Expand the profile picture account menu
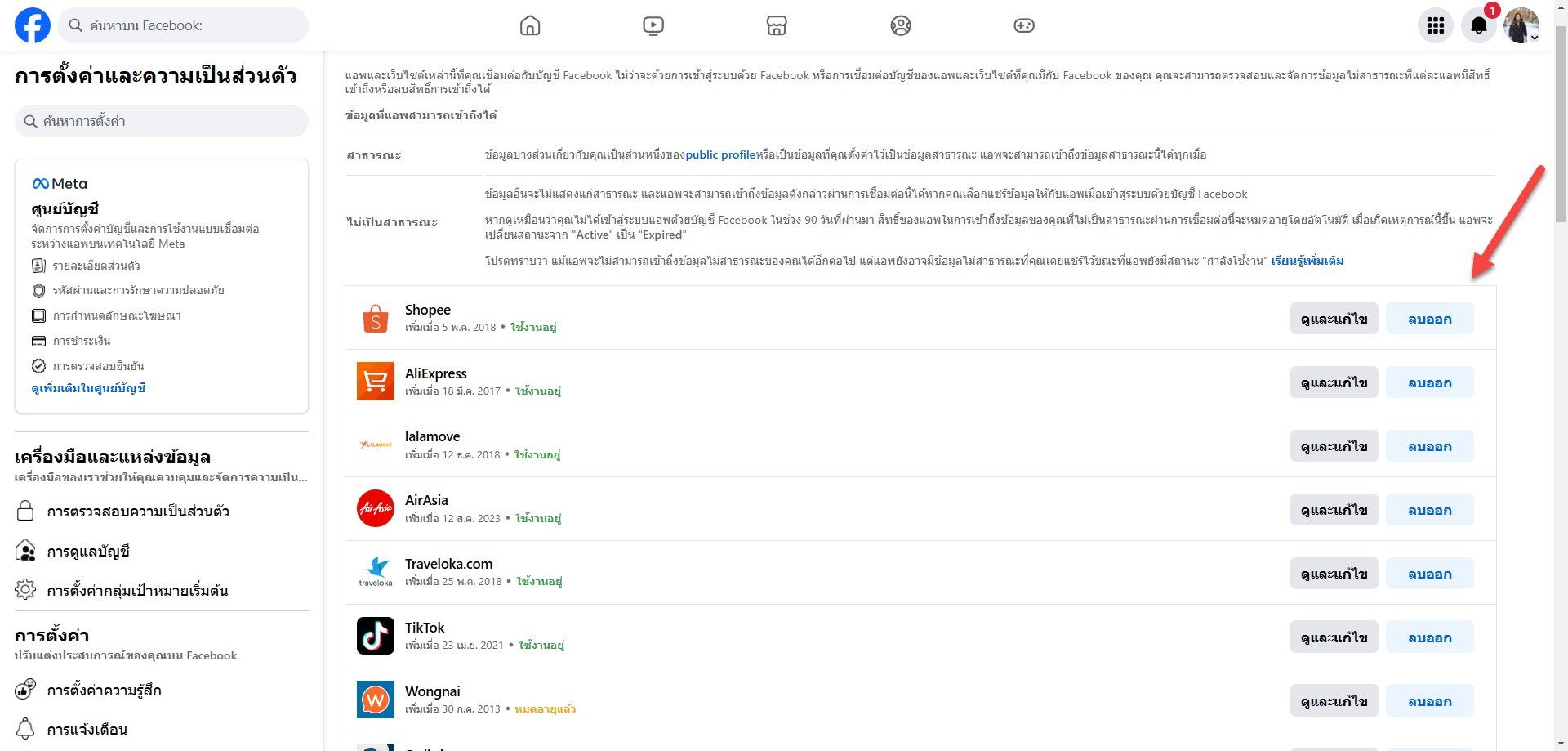The image size is (1568, 751). click(x=1521, y=25)
